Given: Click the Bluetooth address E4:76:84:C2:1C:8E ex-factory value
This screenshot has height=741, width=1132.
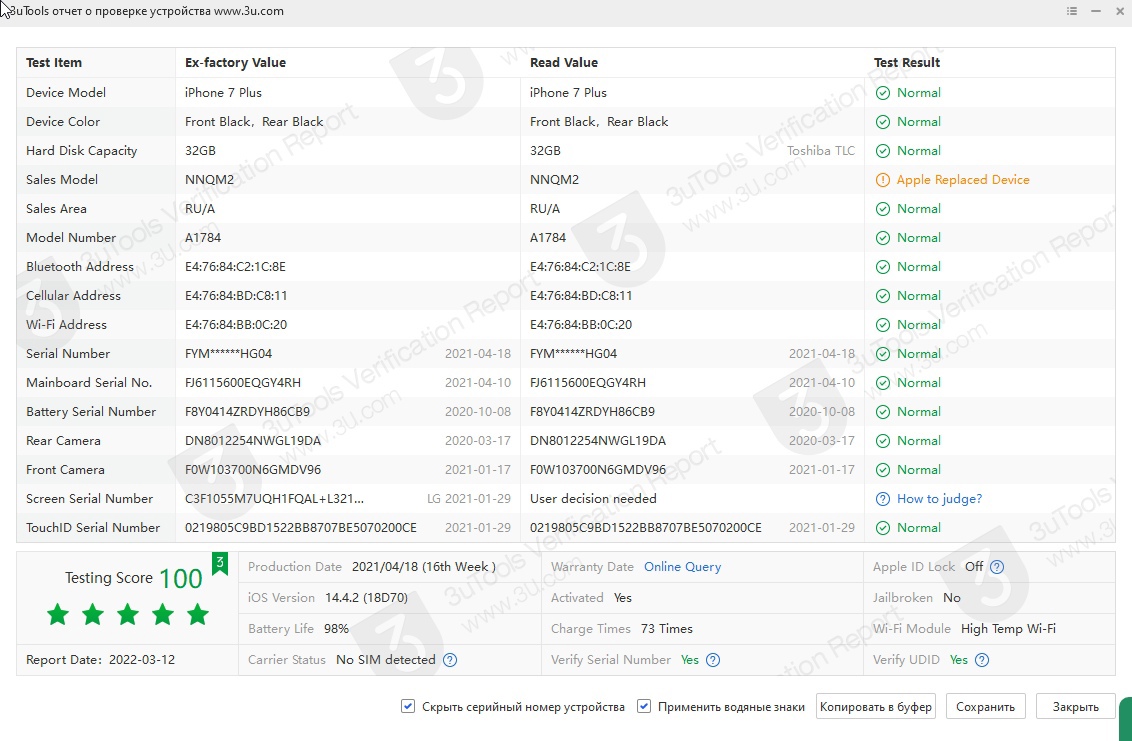Looking at the screenshot, I should [235, 267].
